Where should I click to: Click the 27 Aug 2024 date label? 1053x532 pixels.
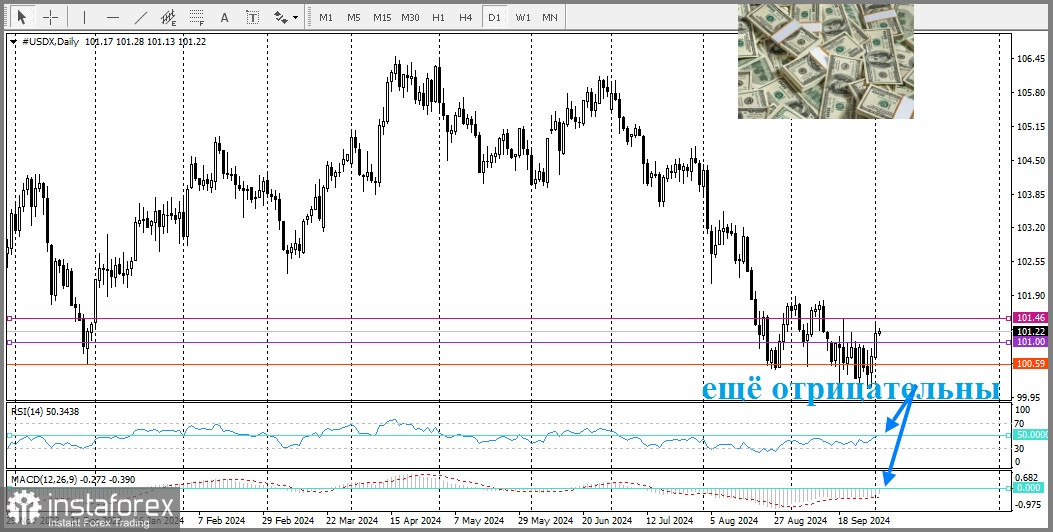point(800,521)
